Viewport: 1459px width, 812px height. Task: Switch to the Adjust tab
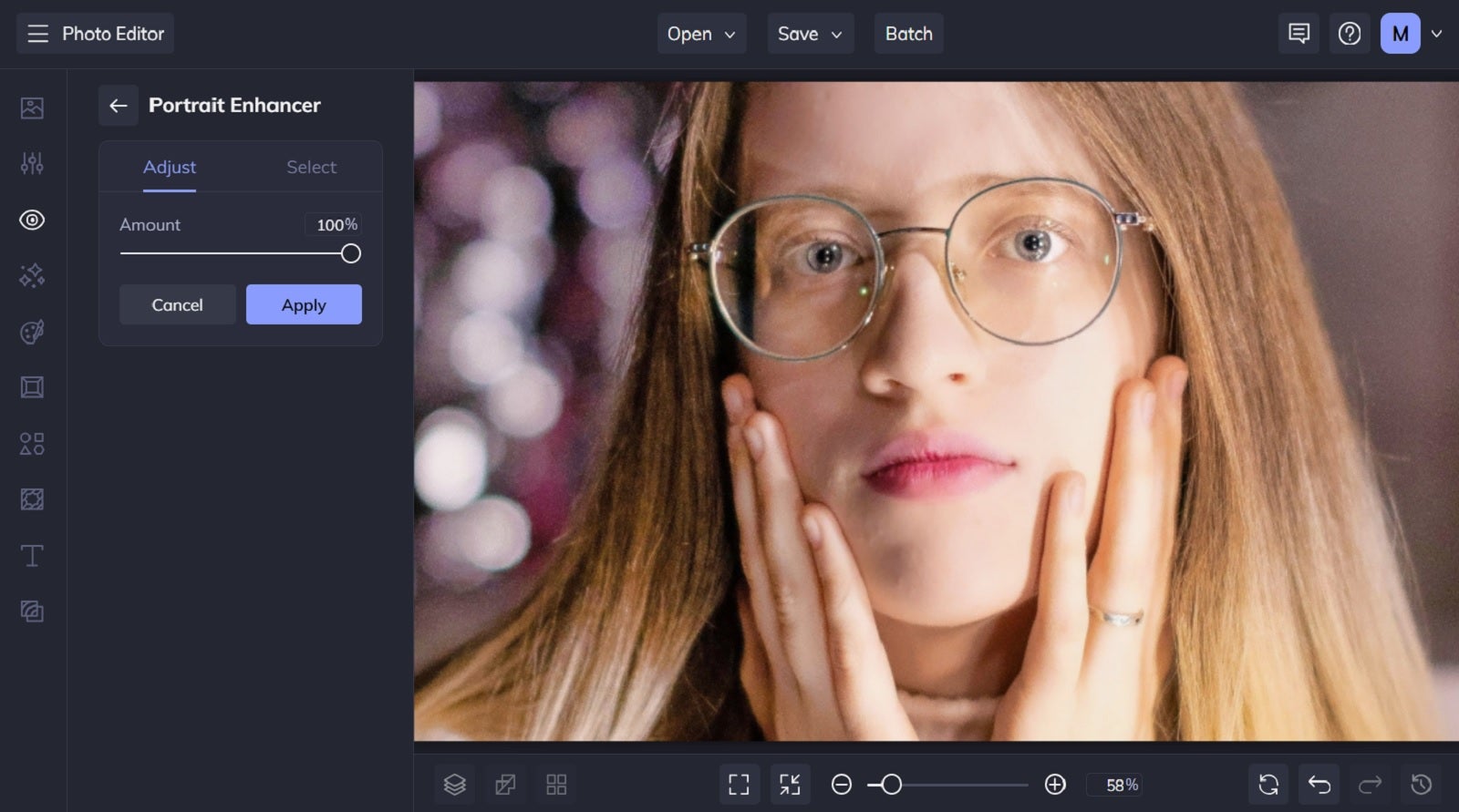click(x=170, y=168)
